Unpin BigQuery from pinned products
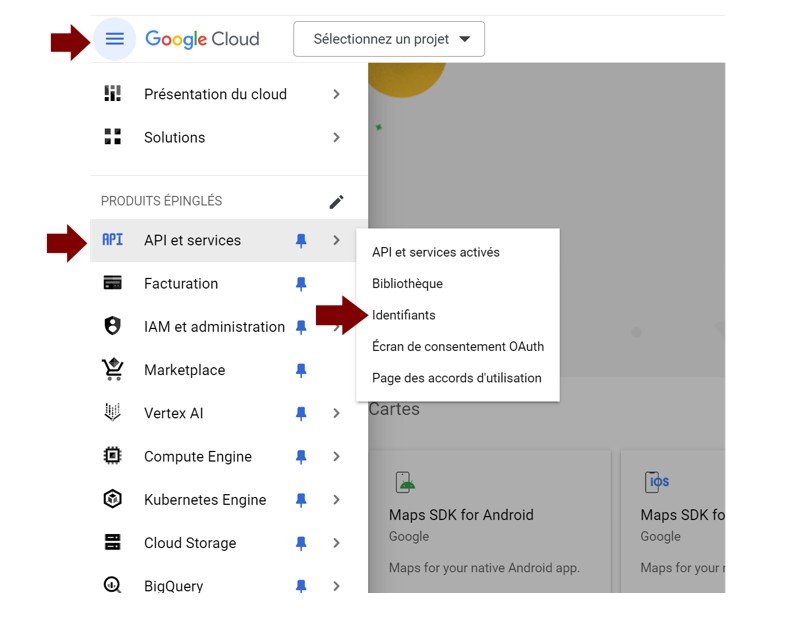This screenshot has width=792, height=631. coord(301,586)
